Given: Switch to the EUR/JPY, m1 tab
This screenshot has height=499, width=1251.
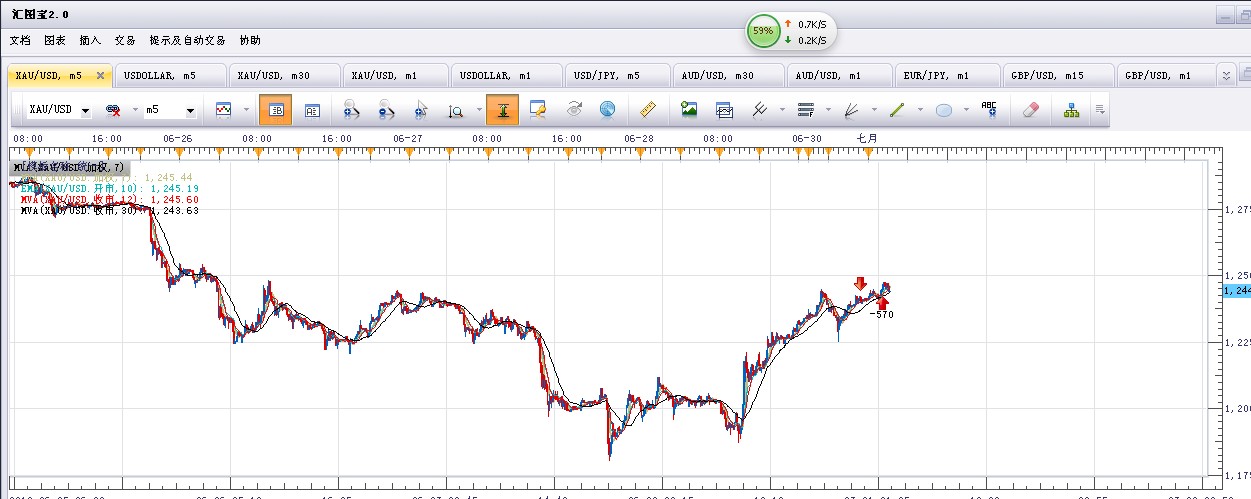Looking at the screenshot, I should pyautogui.click(x=947, y=76).
